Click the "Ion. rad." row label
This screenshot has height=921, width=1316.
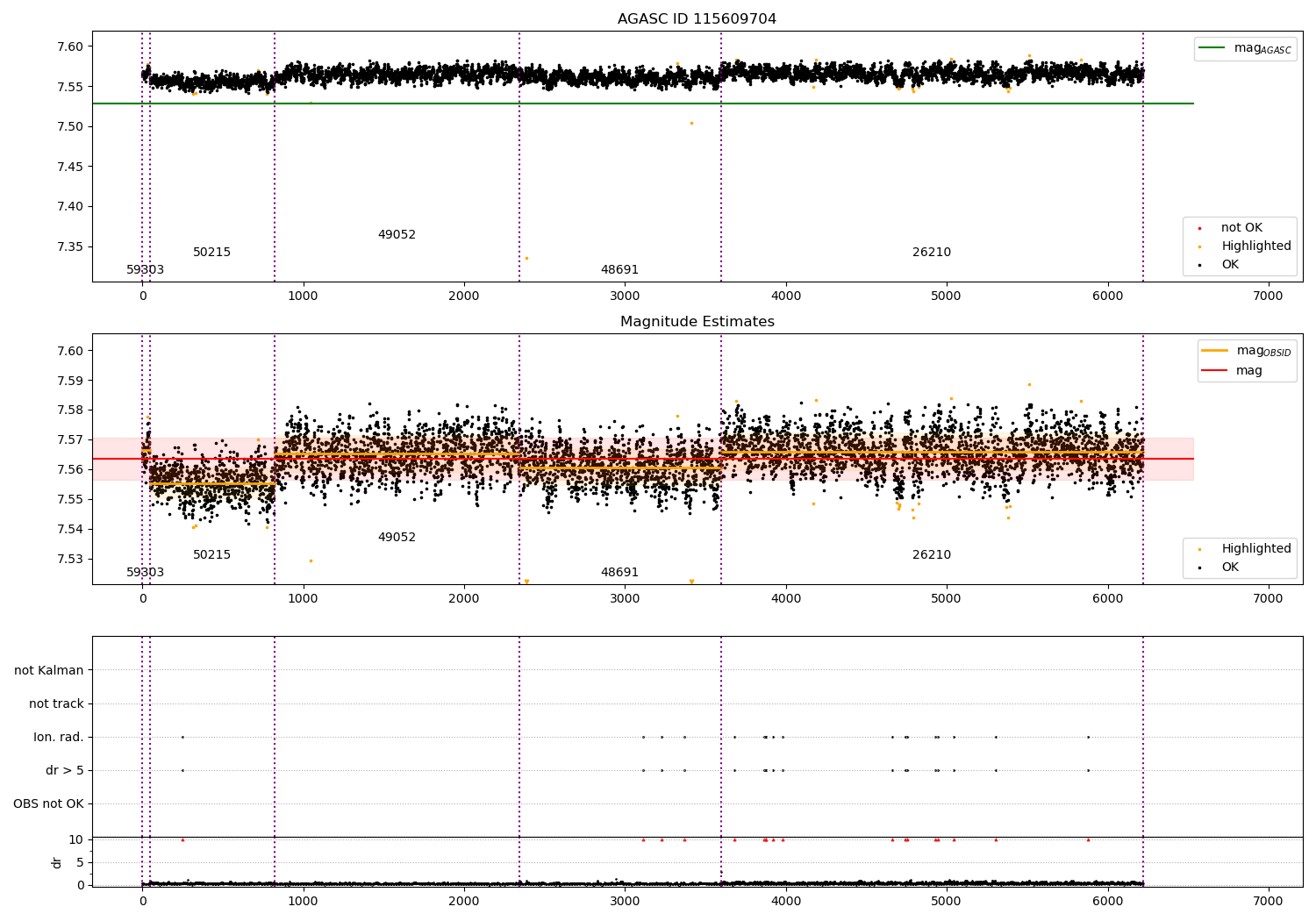point(59,738)
